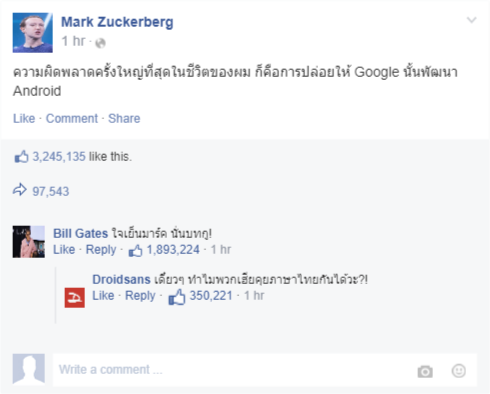
Task: Share the post via Share link
Action: [124, 118]
